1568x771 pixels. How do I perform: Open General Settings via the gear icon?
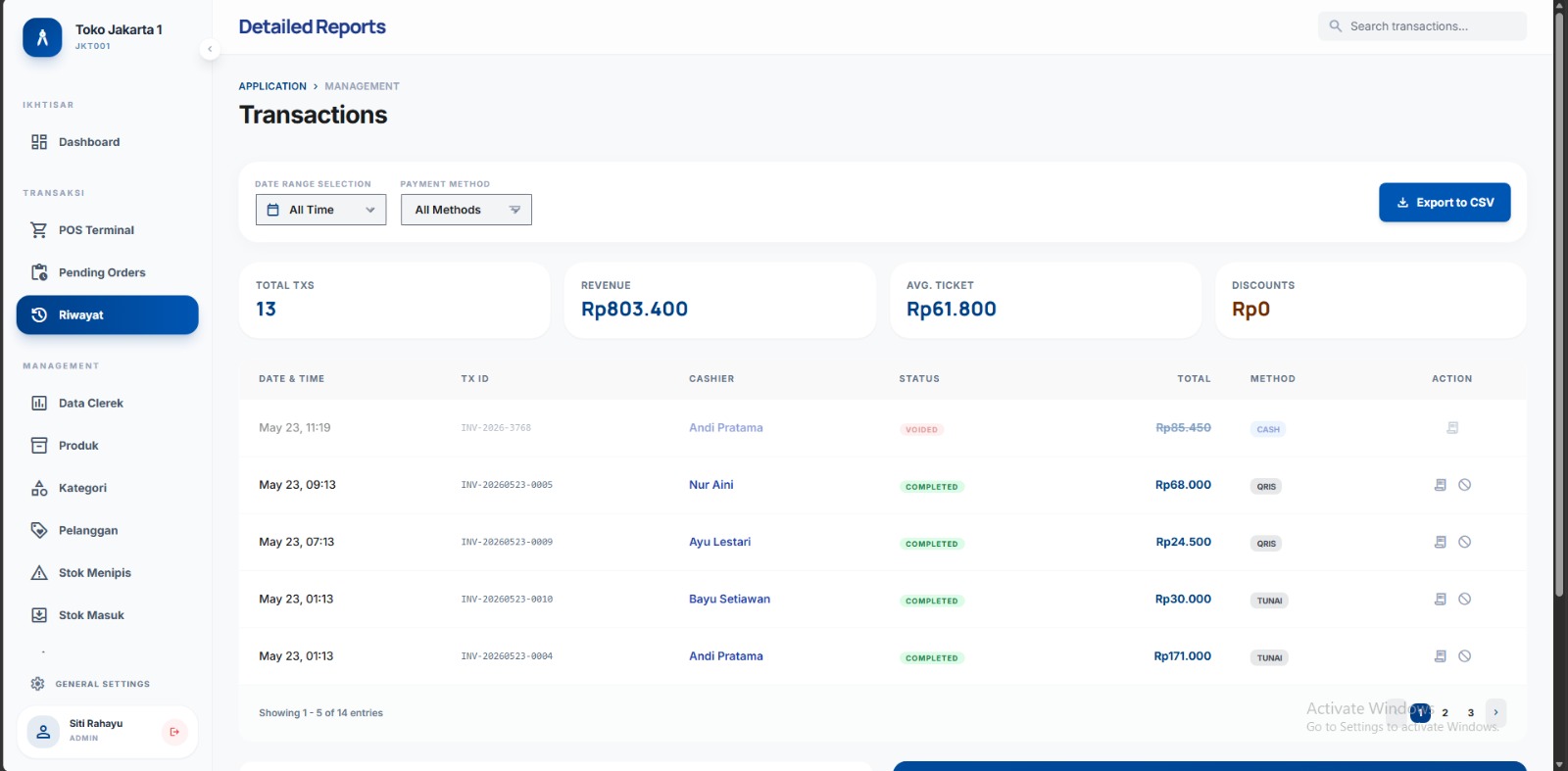[x=38, y=684]
